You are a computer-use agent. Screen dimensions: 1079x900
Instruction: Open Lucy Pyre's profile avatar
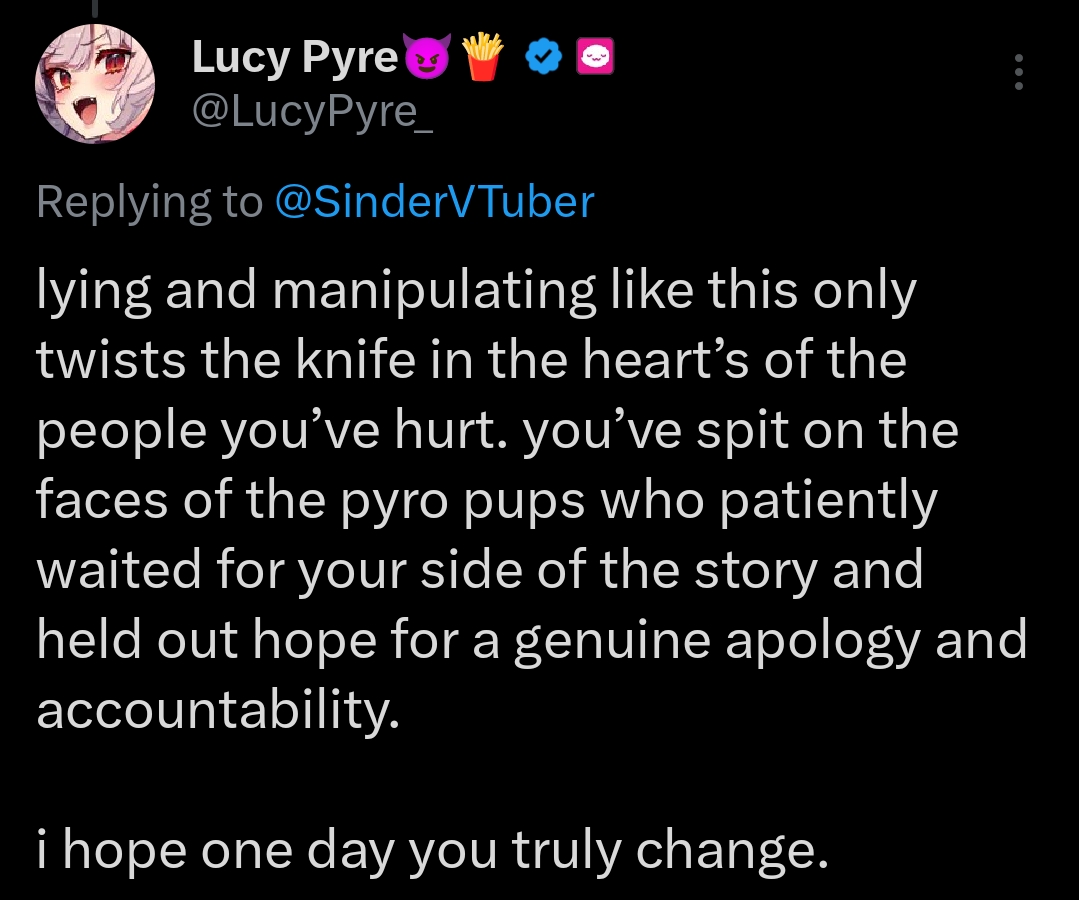(x=95, y=84)
